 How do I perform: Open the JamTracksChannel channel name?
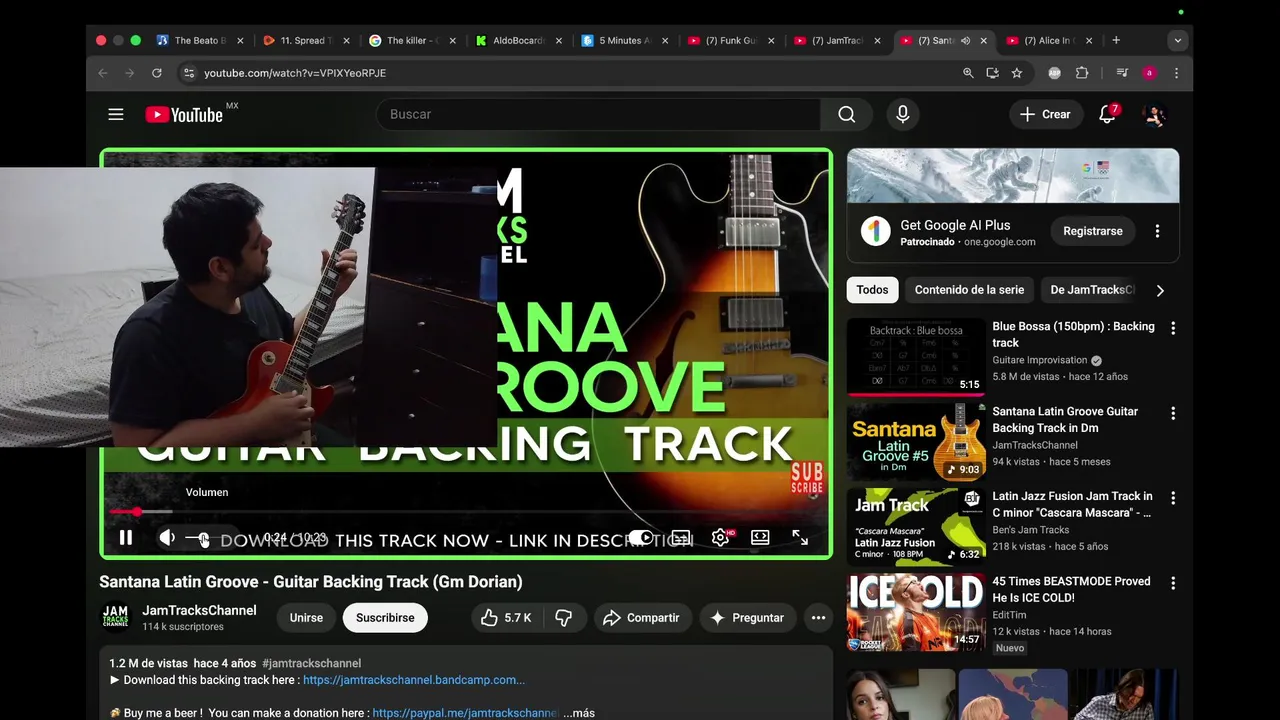pos(199,610)
